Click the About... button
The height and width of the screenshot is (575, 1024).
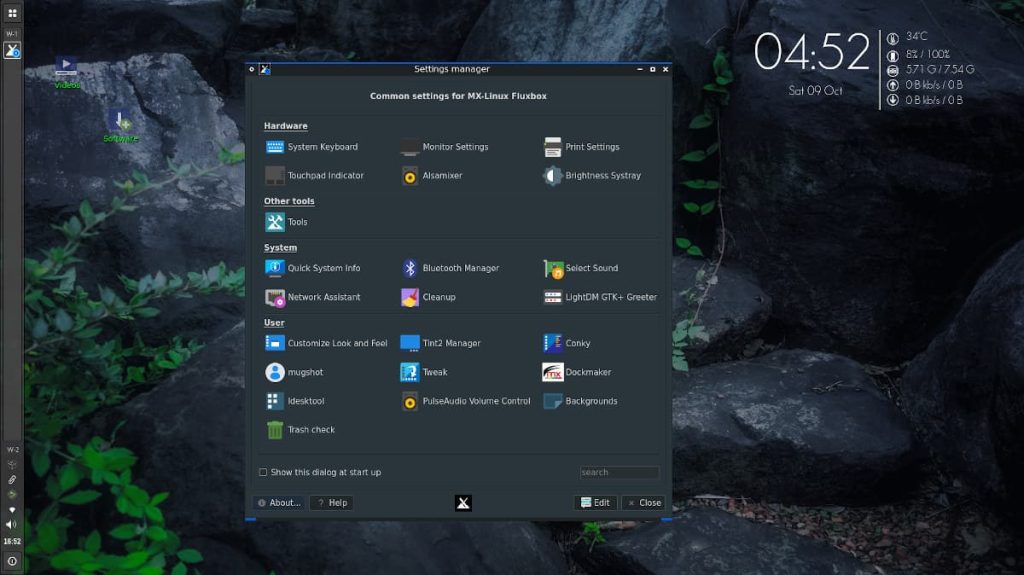[280, 503]
